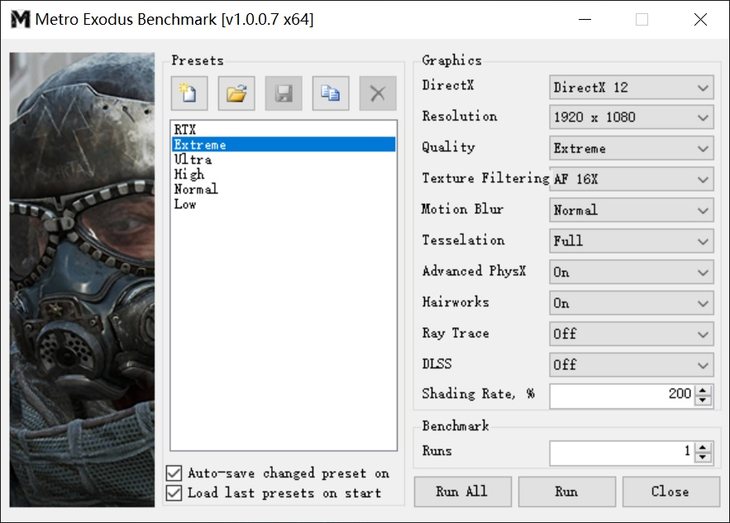730x523 pixels.
Task: Open the DLSS dropdown
Action: coord(631,365)
